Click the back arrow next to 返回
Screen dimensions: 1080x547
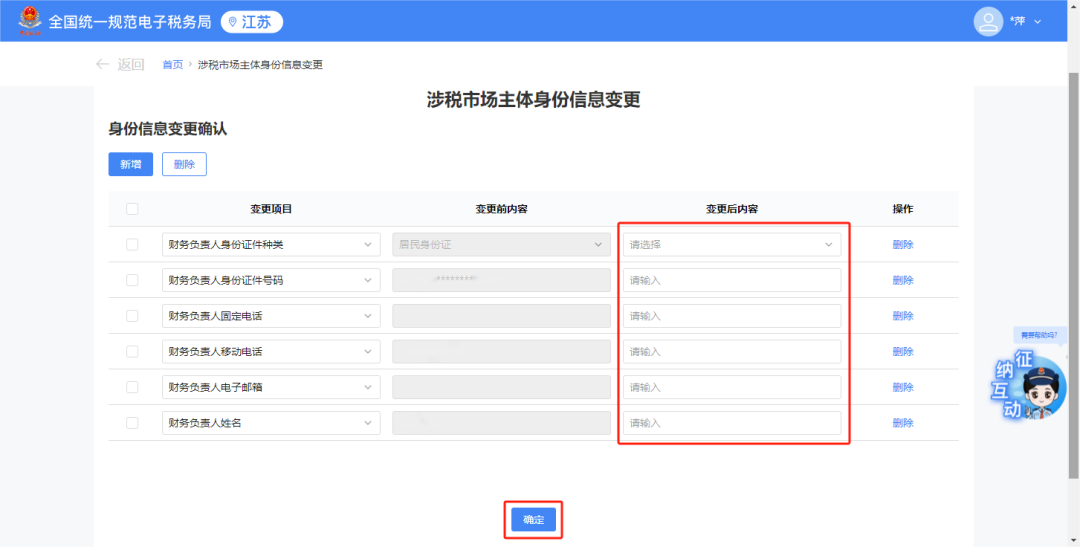click(x=103, y=64)
